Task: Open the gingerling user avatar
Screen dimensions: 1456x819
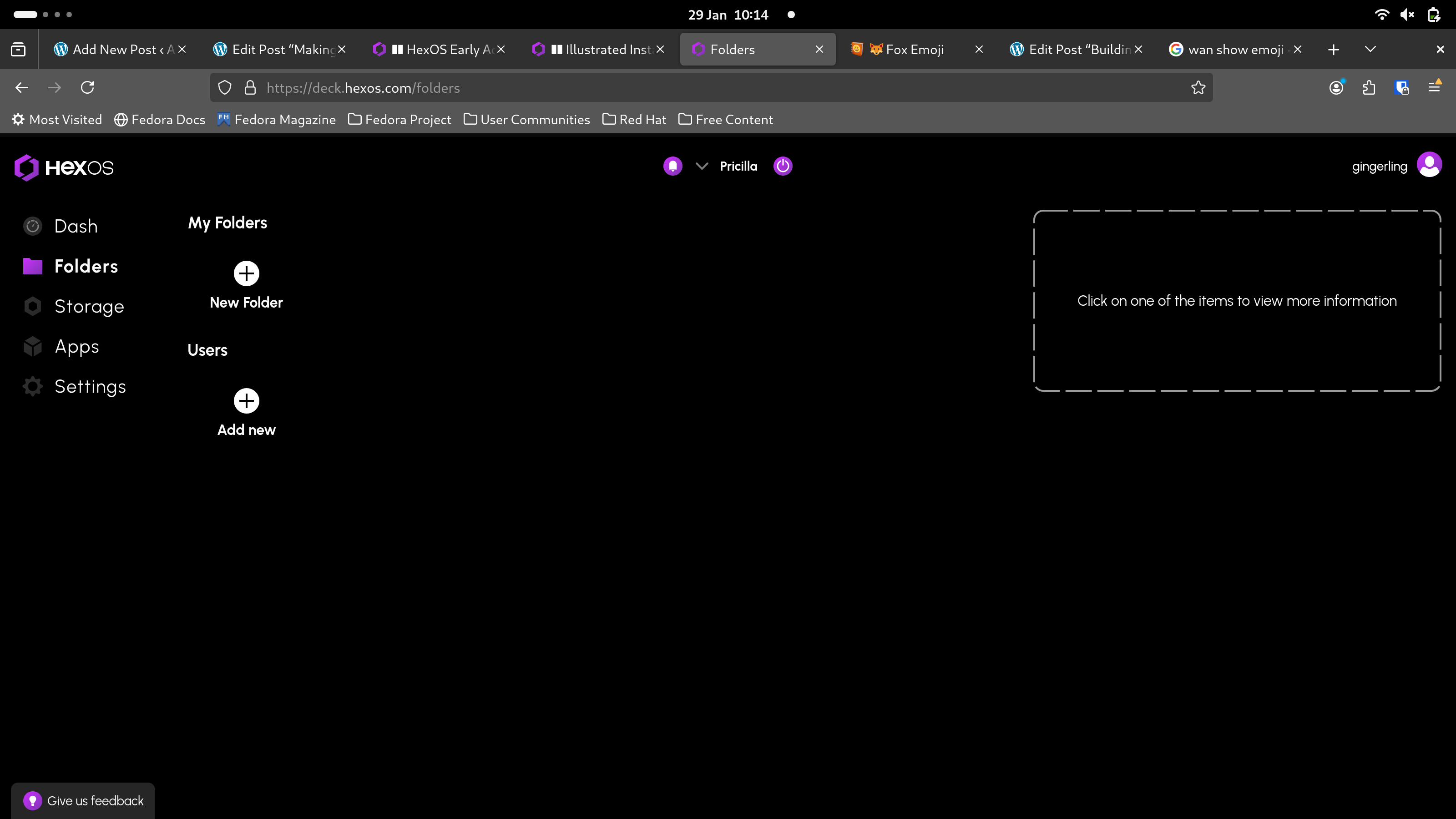Action: point(1429,165)
